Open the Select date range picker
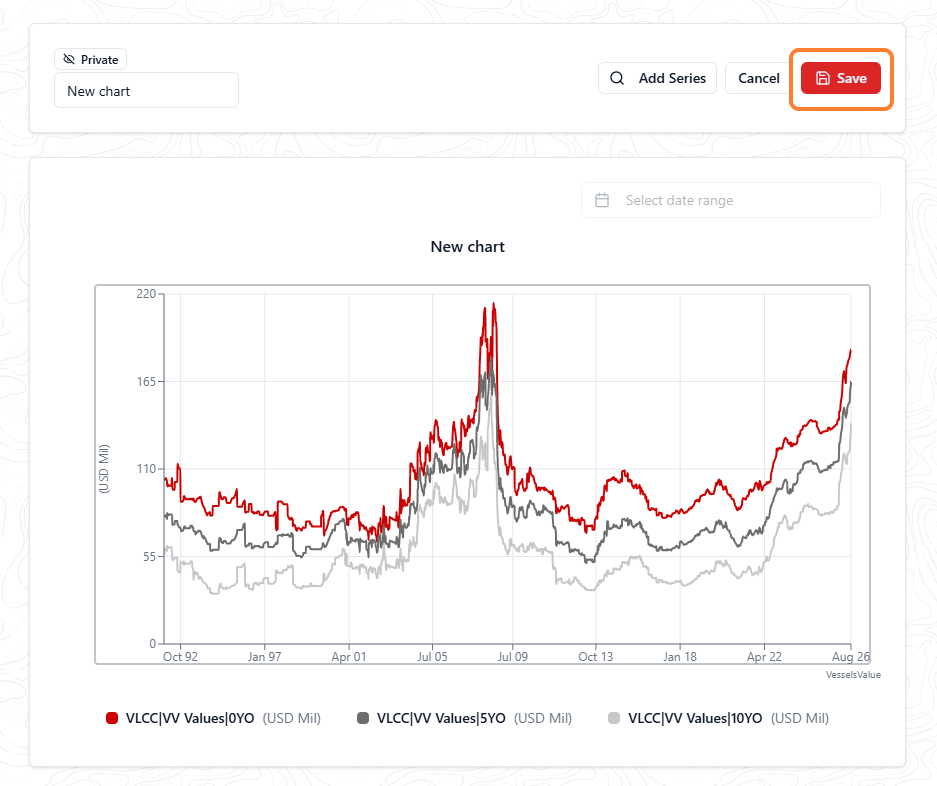The image size is (937, 786). [x=731, y=200]
